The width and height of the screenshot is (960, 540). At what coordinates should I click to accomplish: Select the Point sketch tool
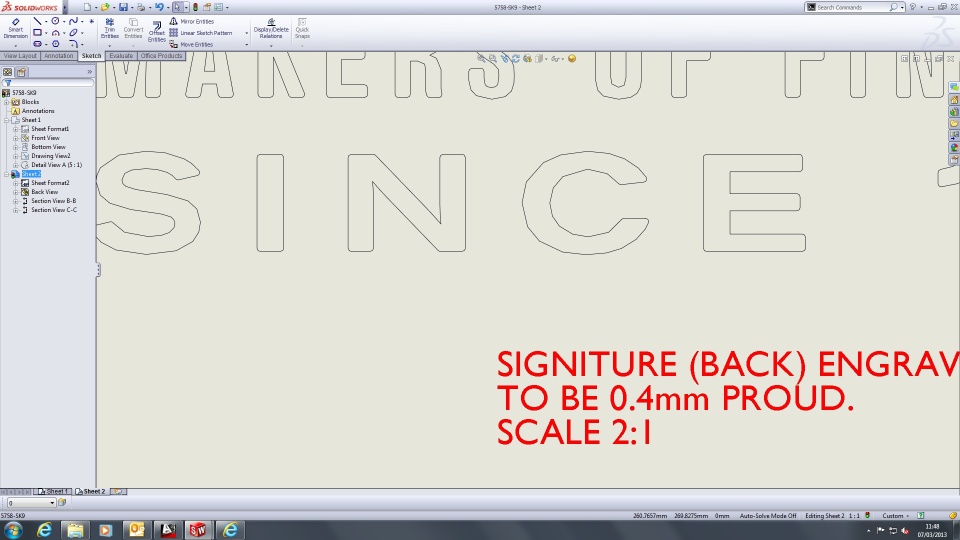click(x=92, y=21)
